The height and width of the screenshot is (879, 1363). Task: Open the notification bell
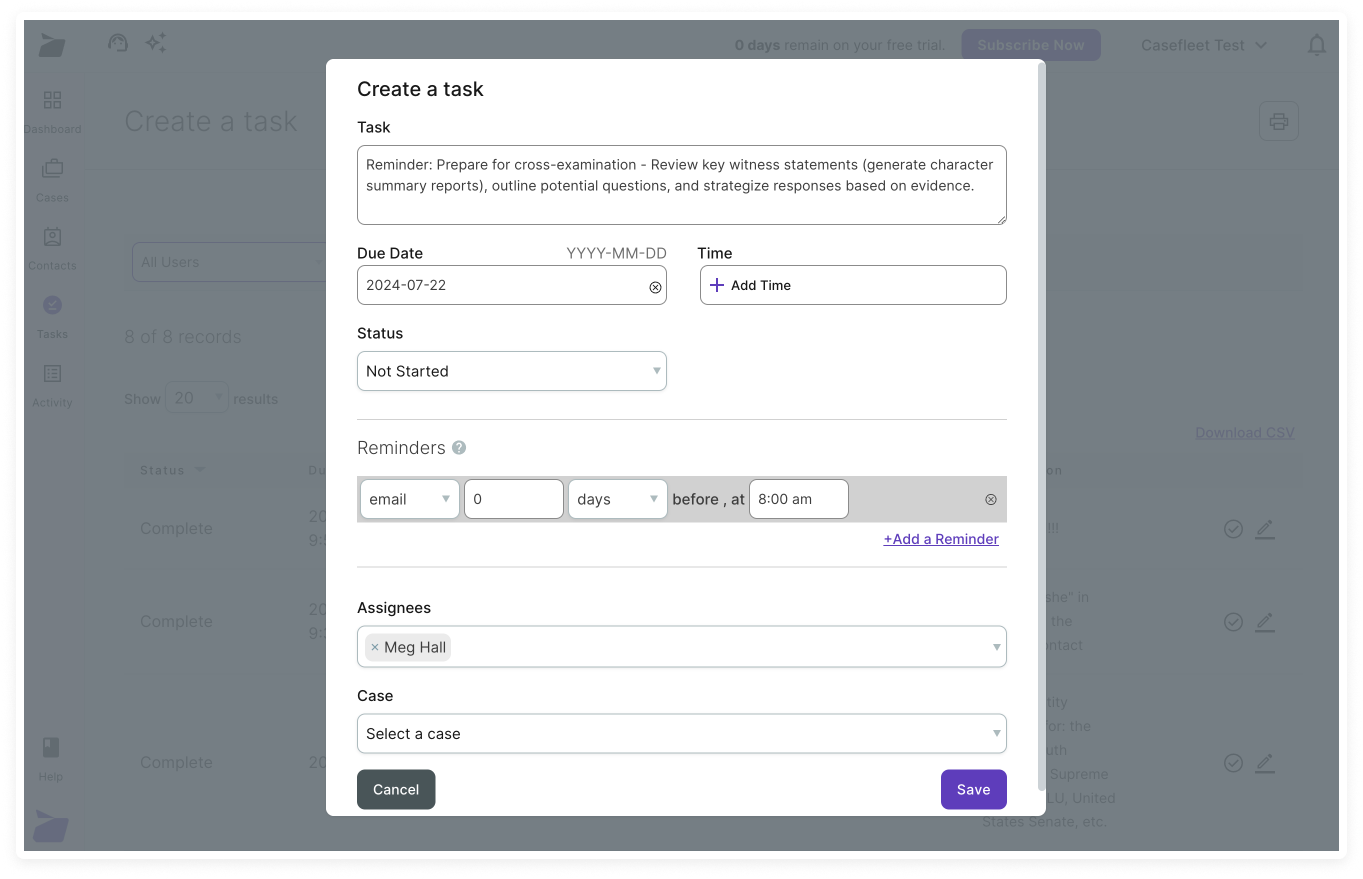[1317, 44]
